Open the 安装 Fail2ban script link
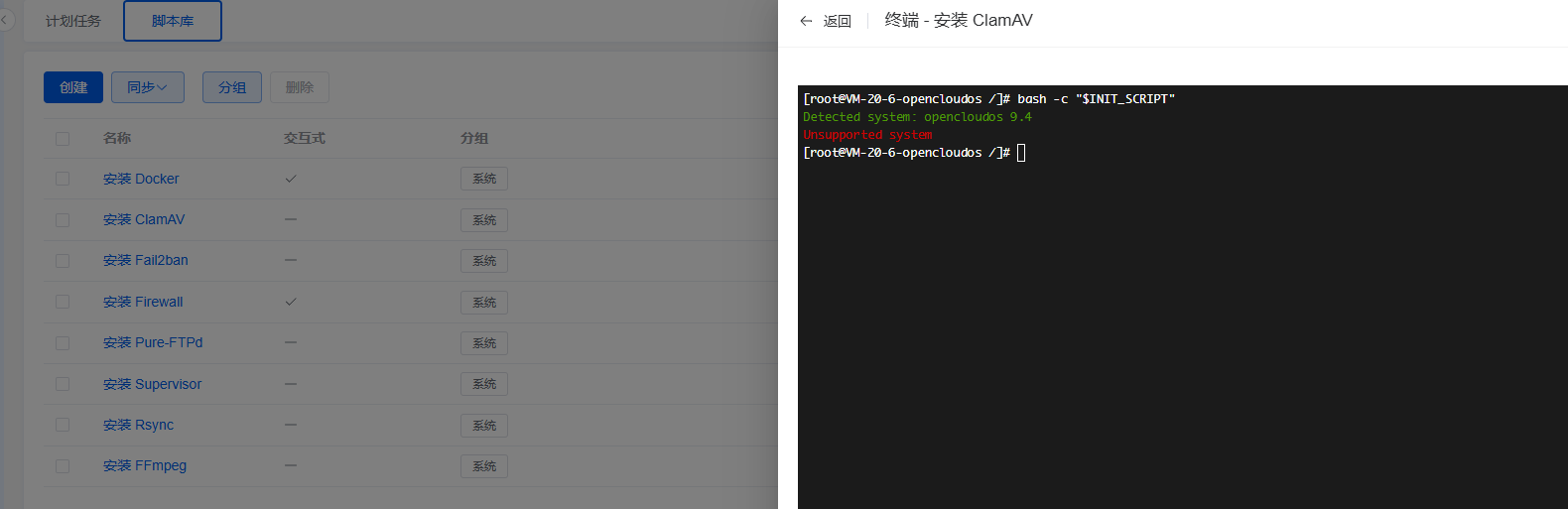The width and height of the screenshot is (1568, 509). point(146,260)
